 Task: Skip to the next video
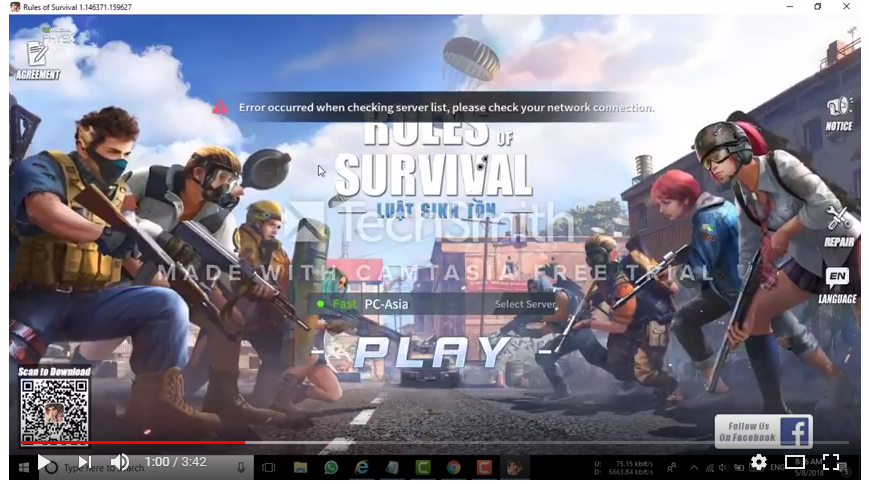click(84, 461)
